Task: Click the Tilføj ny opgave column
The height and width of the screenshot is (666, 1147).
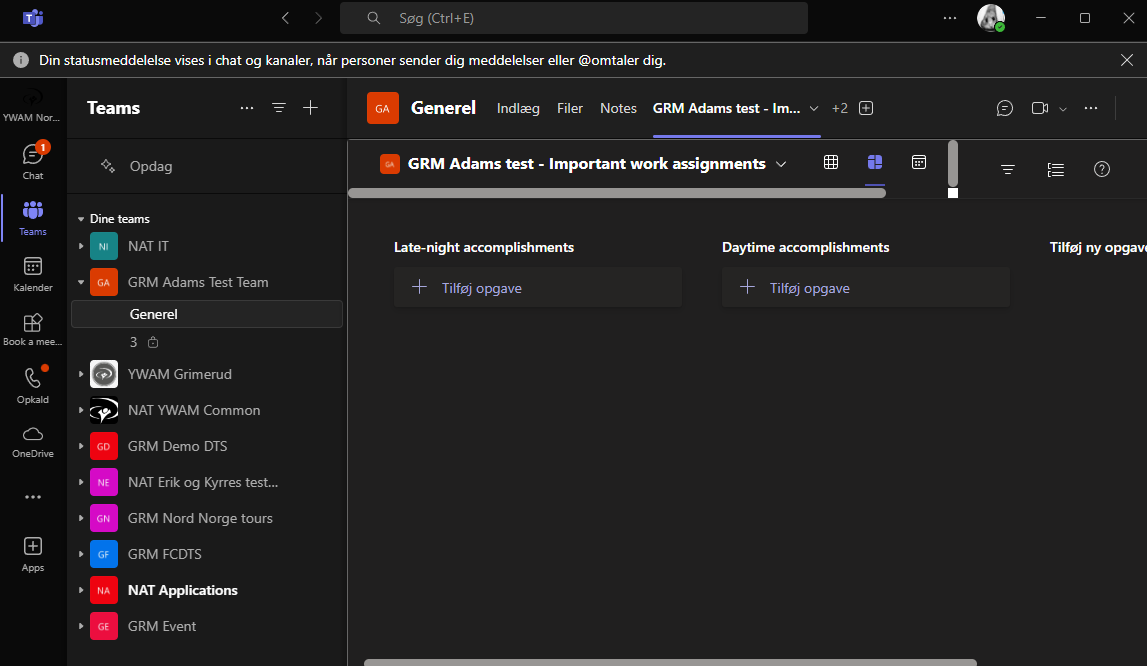Action: pyautogui.click(x=1098, y=247)
